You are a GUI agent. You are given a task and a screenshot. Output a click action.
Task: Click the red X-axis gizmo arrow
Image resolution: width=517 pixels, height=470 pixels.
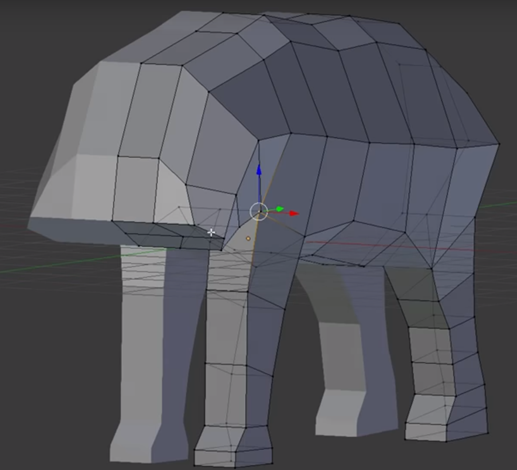pyautogui.click(x=294, y=213)
